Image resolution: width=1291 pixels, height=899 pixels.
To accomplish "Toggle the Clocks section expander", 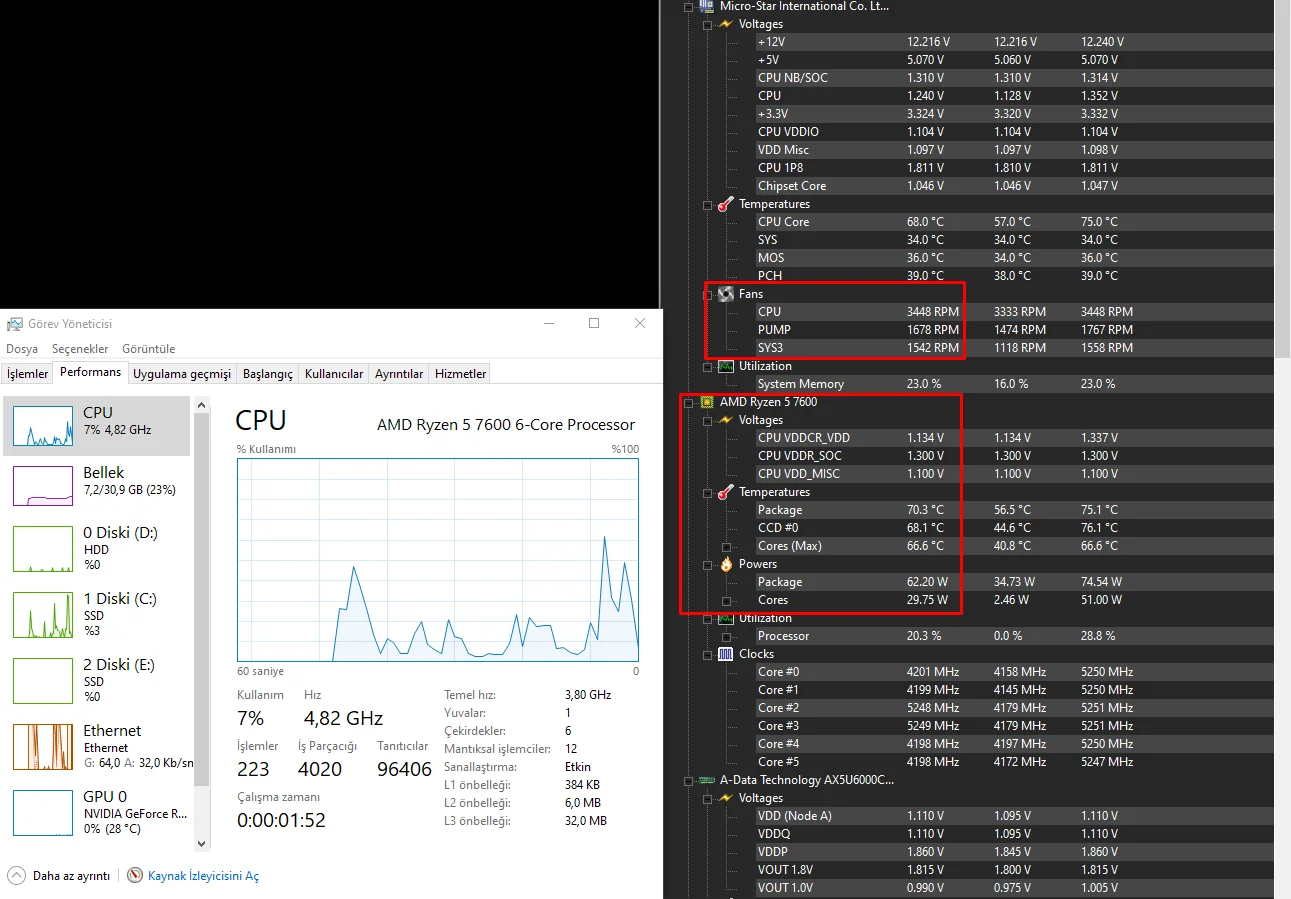I will [x=707, y=654].
